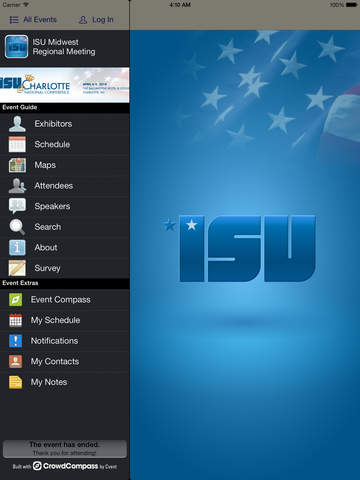Screen dimensions: 360x480
Task: Click the ISU Midwest Regional Meeting title
Action: [x=64, y=47]
